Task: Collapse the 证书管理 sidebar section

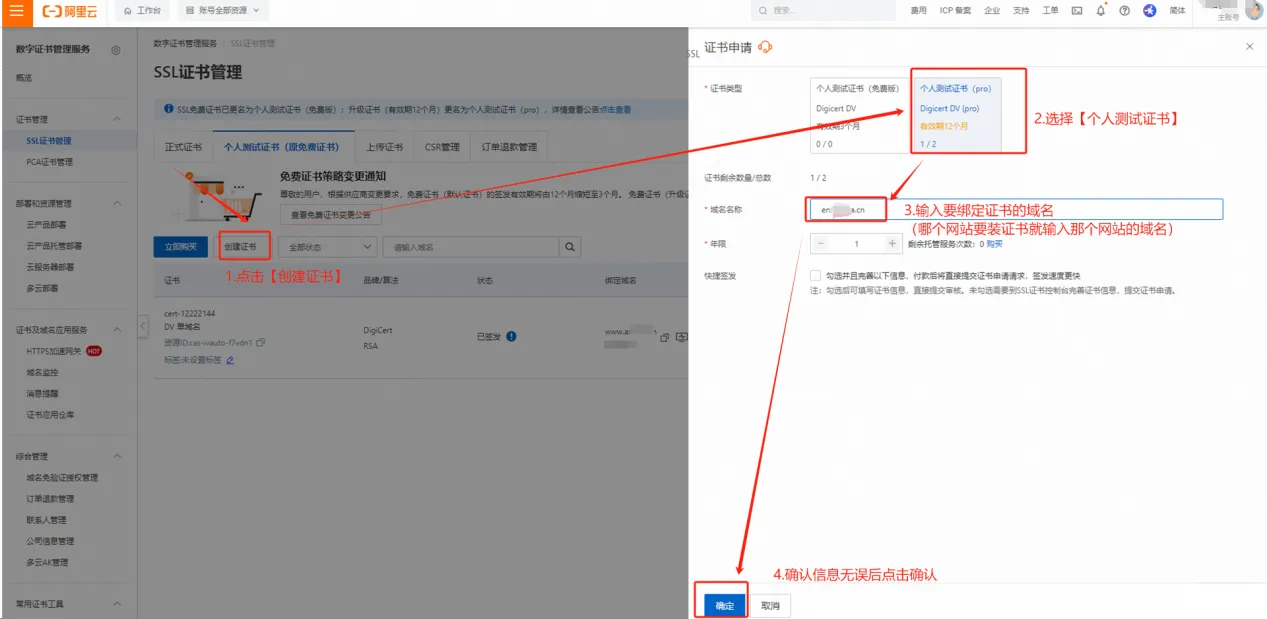Action: (117, 120)
